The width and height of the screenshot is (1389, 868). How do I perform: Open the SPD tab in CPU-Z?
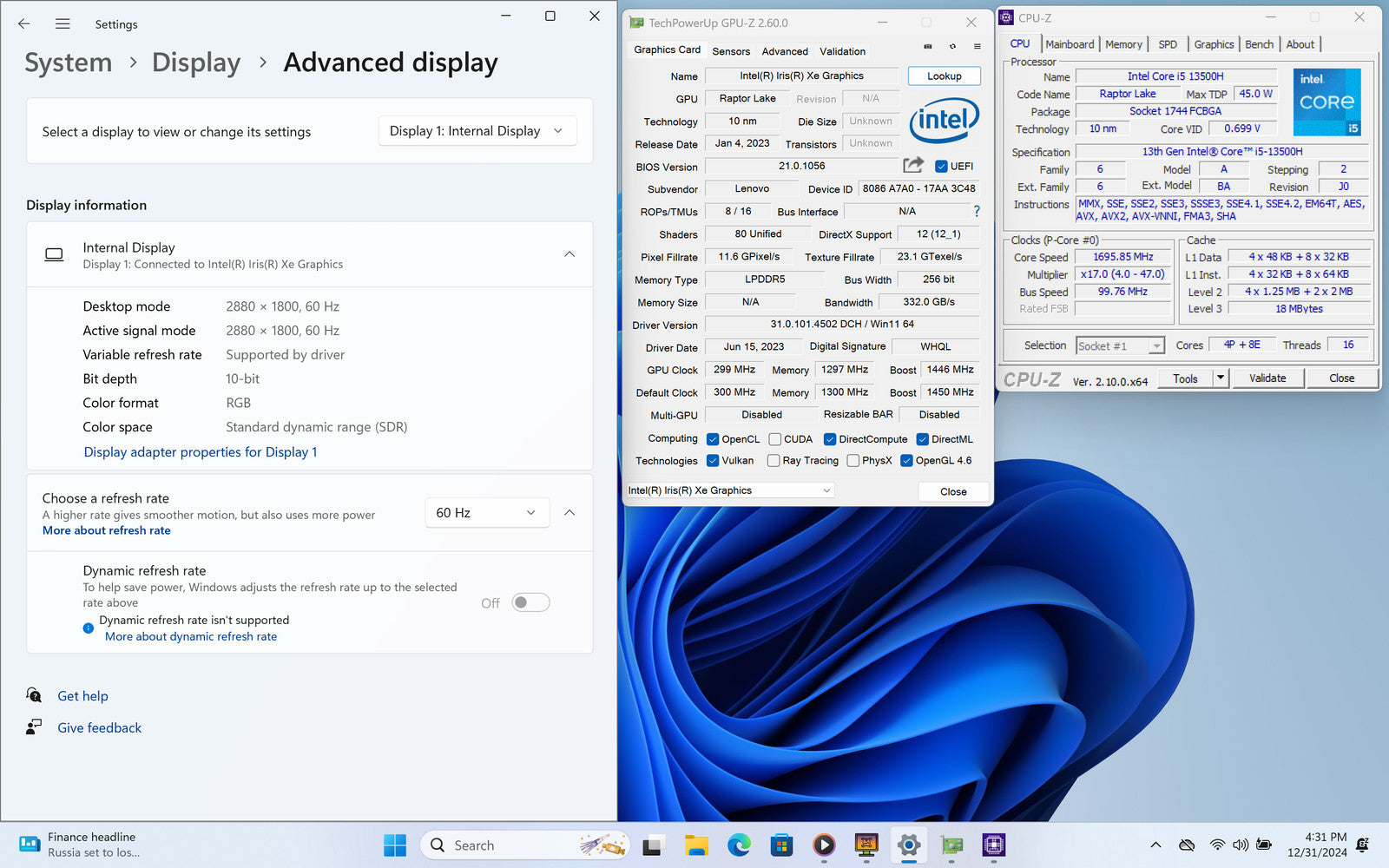[x=1168, y=44]
